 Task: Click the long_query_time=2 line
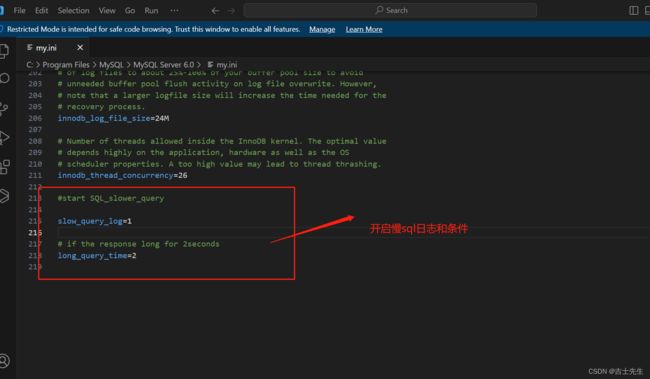pos(97,255)
